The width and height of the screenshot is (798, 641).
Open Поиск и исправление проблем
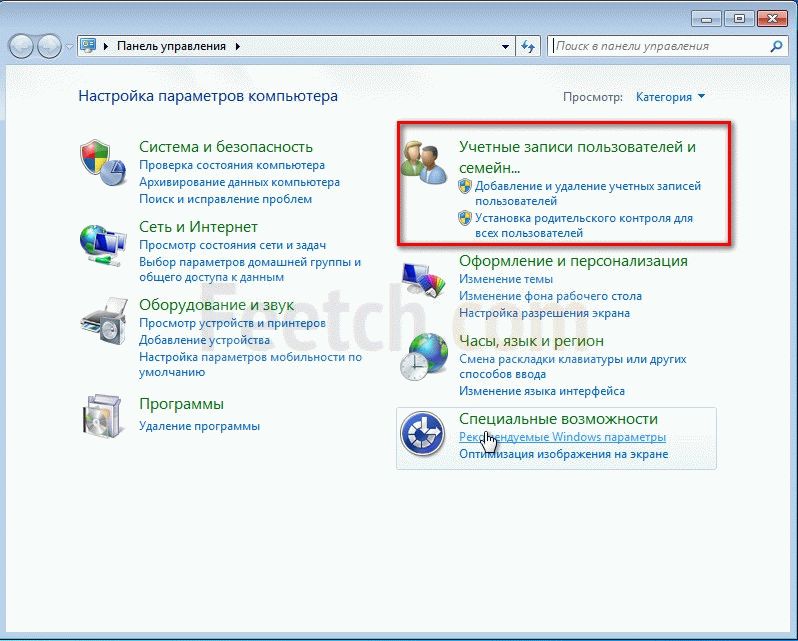pos(225,199)
